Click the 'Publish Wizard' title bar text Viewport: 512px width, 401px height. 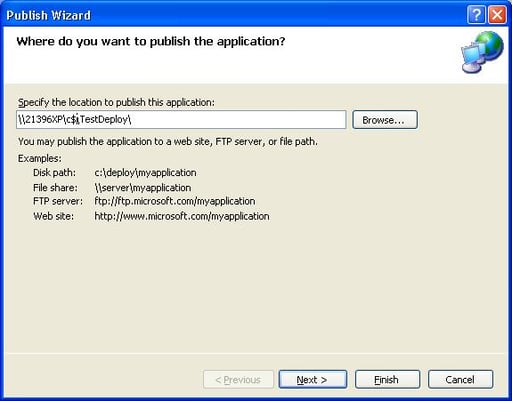pyautogui.click(x=49, y=15)
